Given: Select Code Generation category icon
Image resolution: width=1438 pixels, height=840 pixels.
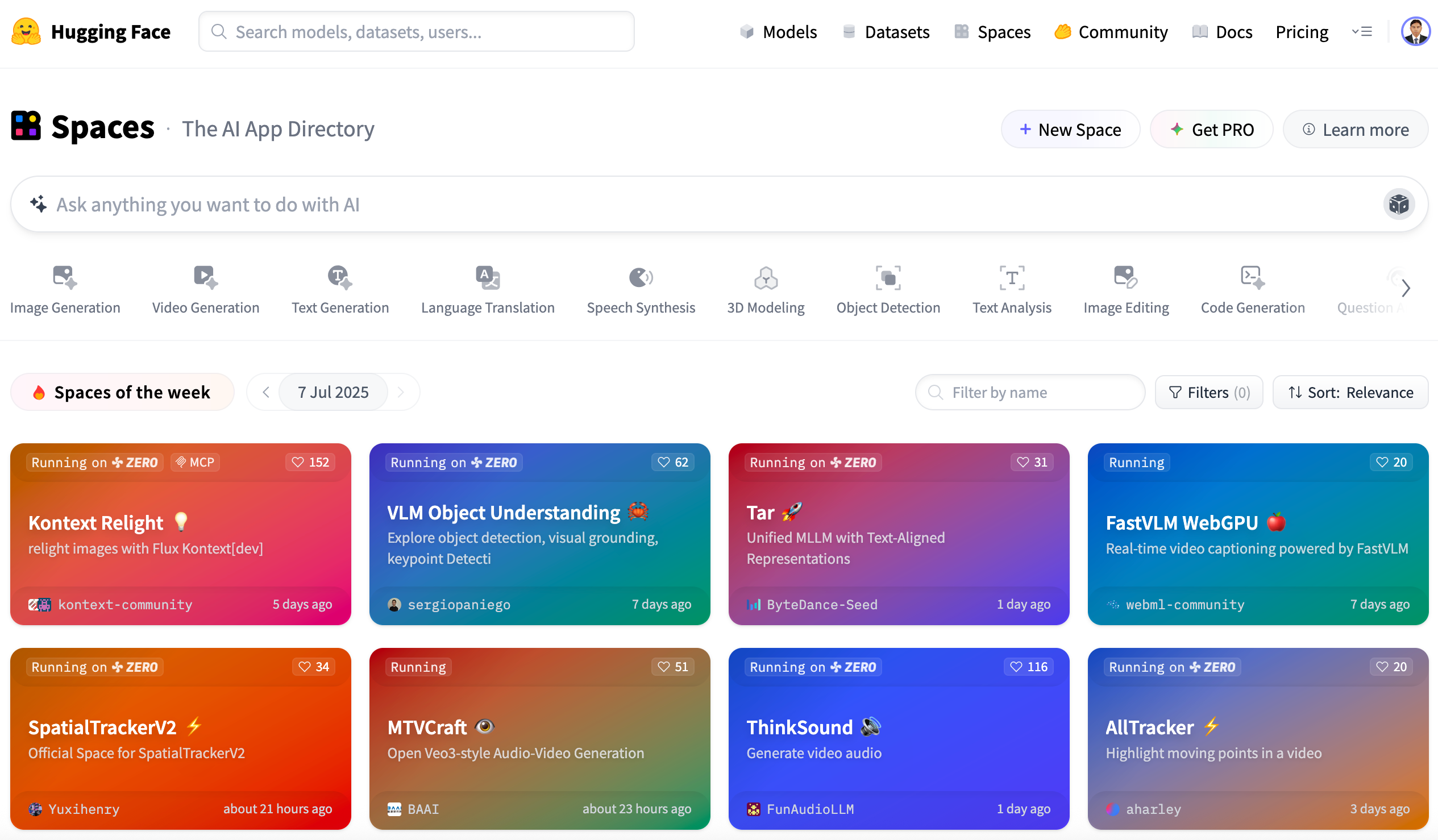Looking at the screenshot, I should [x=1253, y=277].
